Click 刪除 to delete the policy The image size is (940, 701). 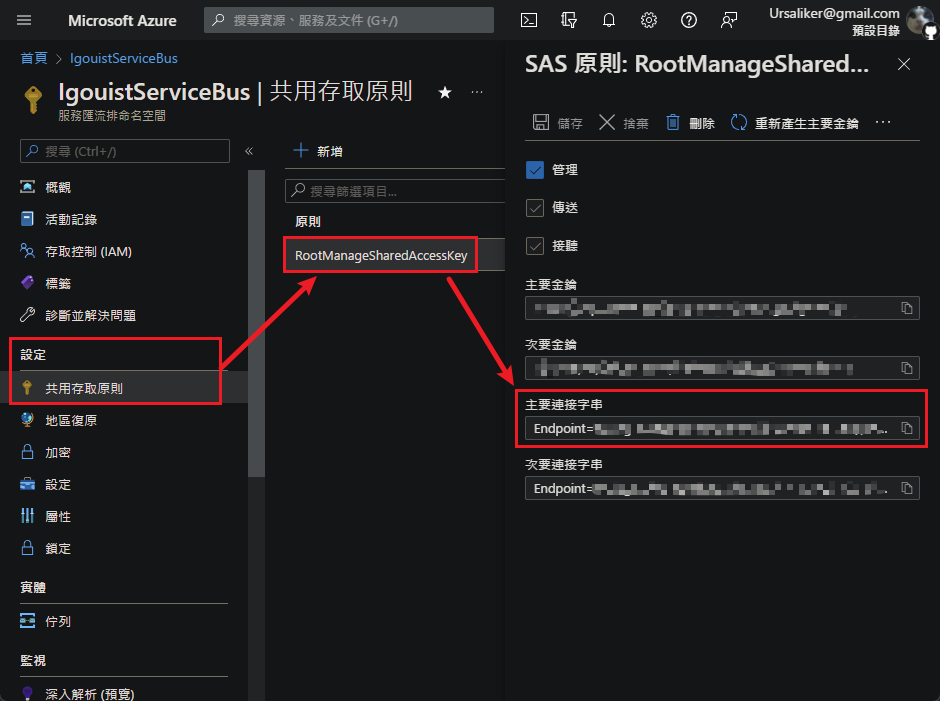click(690, 123)
